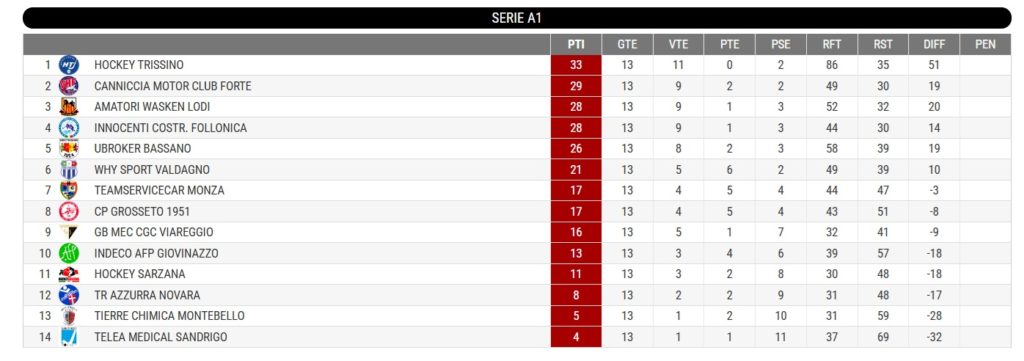The image size is (1024, 361).
Task: Click the Telea Medical Sandrigo logo
Action: tap(69, 336)
